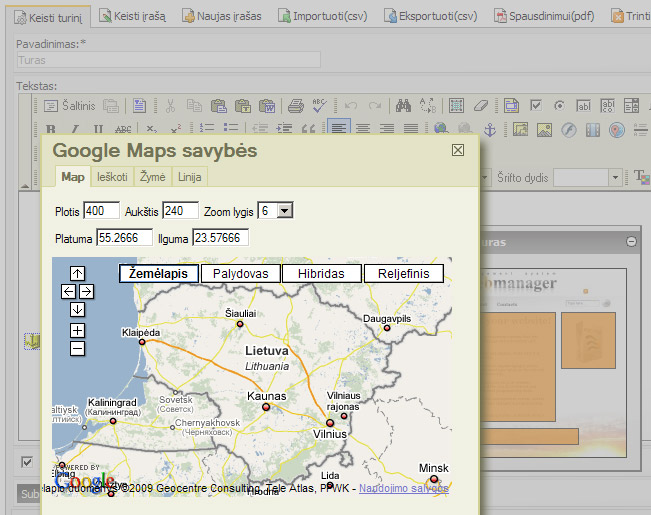Toggle Bold formatting
The height and width of the screenshot is (515, 651).
[x=51, y=129]
